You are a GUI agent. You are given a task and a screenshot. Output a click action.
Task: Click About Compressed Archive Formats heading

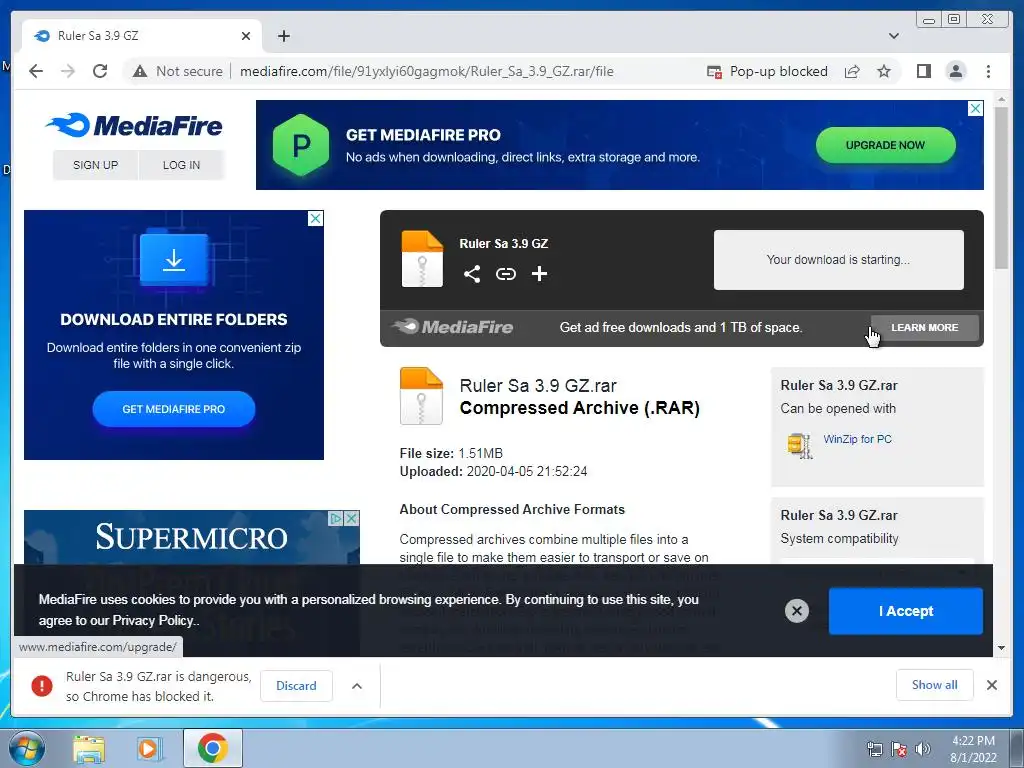[x=512, y=509]
